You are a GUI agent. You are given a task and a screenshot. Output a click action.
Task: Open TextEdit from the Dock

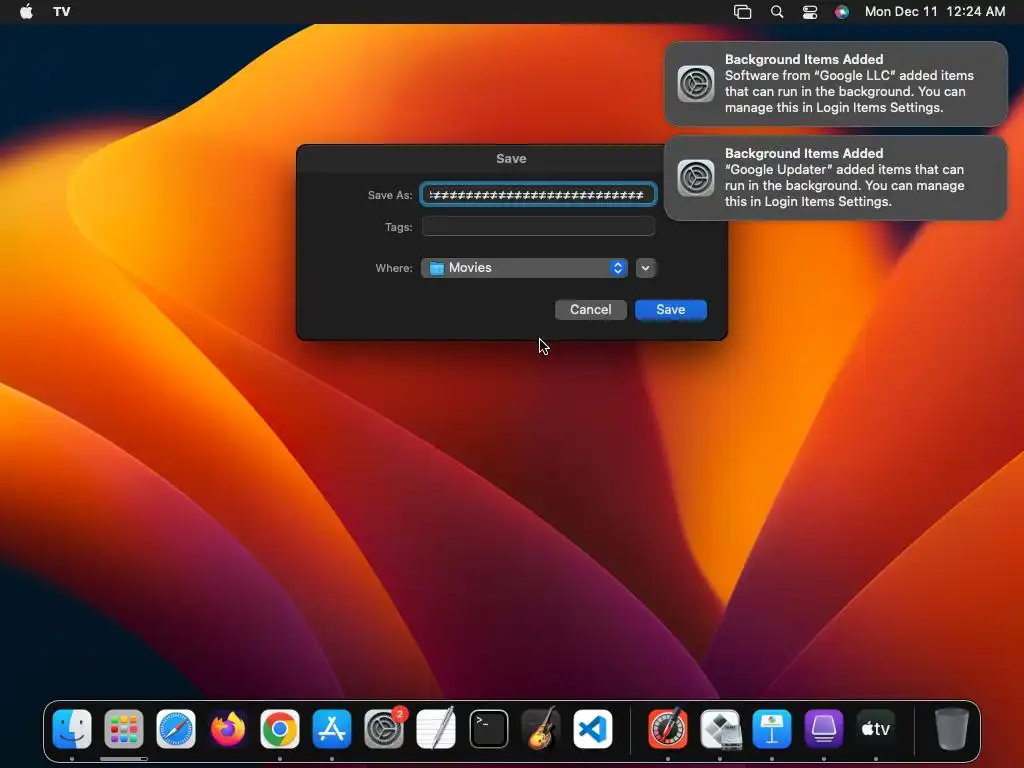click(436, 729)
